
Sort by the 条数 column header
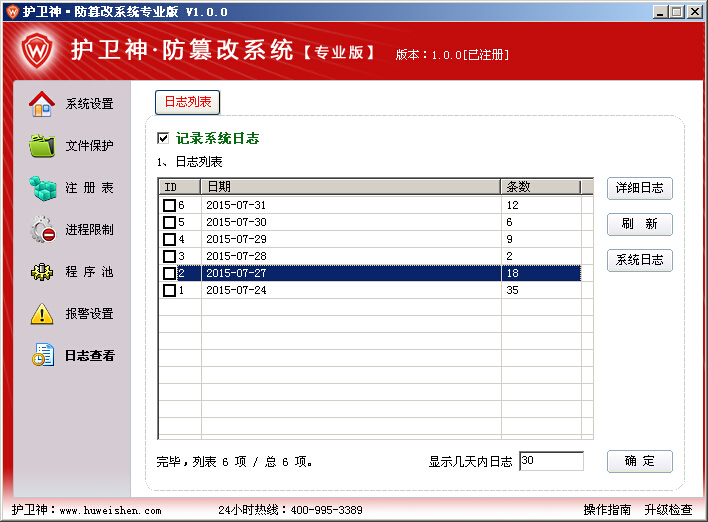(540, 186)
